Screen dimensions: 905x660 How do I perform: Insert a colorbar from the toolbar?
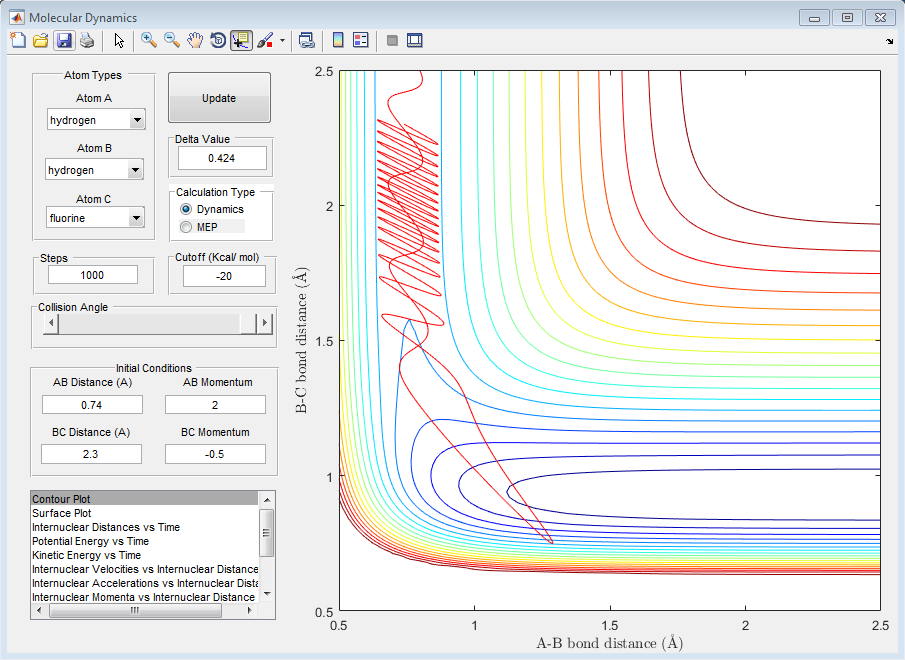coord(338,41)
